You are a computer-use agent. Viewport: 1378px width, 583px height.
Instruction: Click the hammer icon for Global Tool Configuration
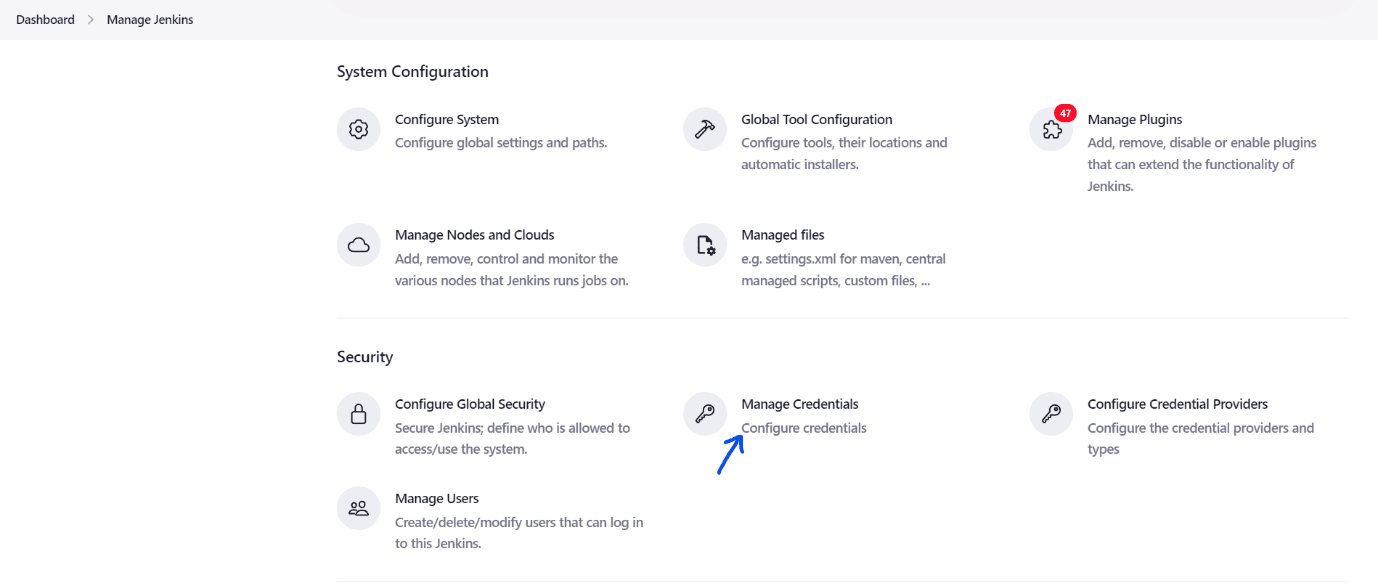click(705, 130)
